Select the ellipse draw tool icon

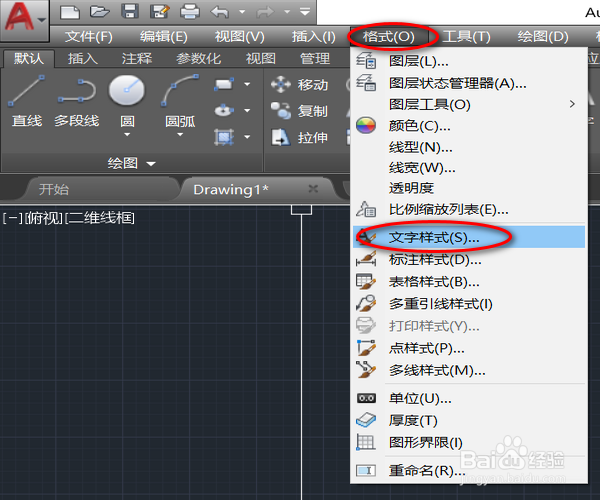(224, 110)
